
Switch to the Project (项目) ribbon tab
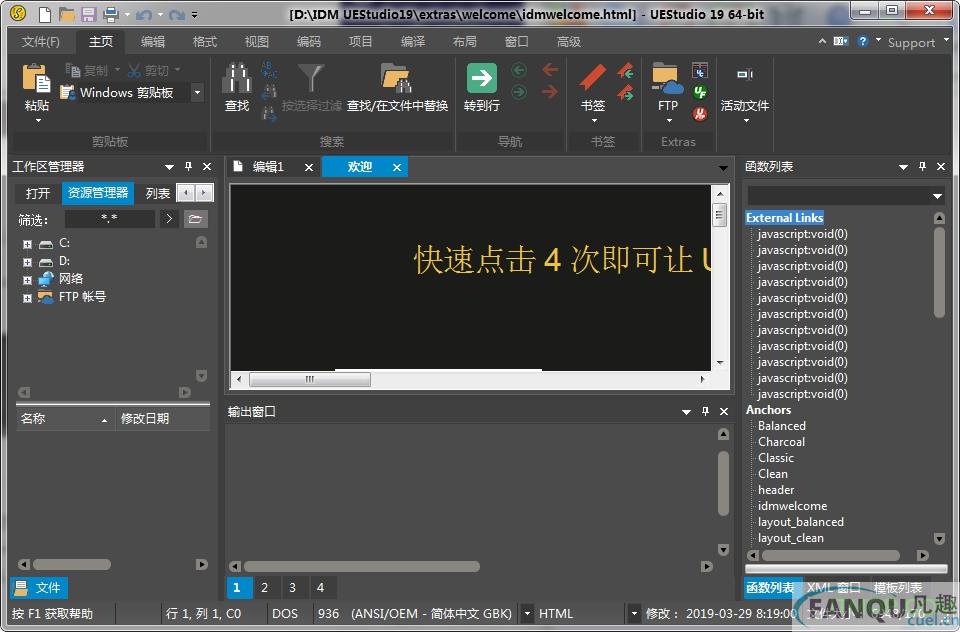[x=360, y=42]
